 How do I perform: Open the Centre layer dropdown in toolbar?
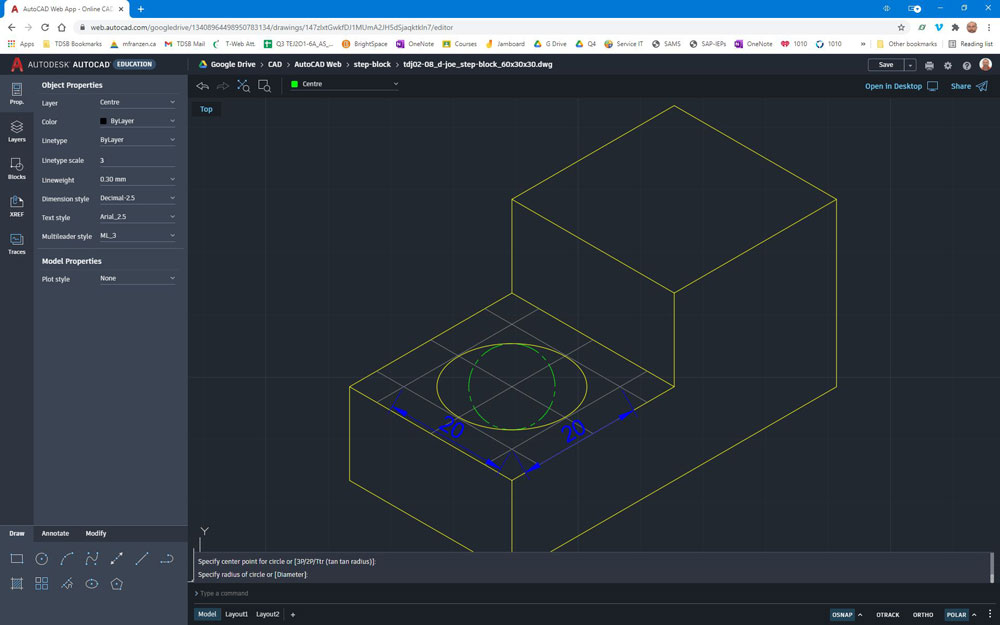(345, 84)
